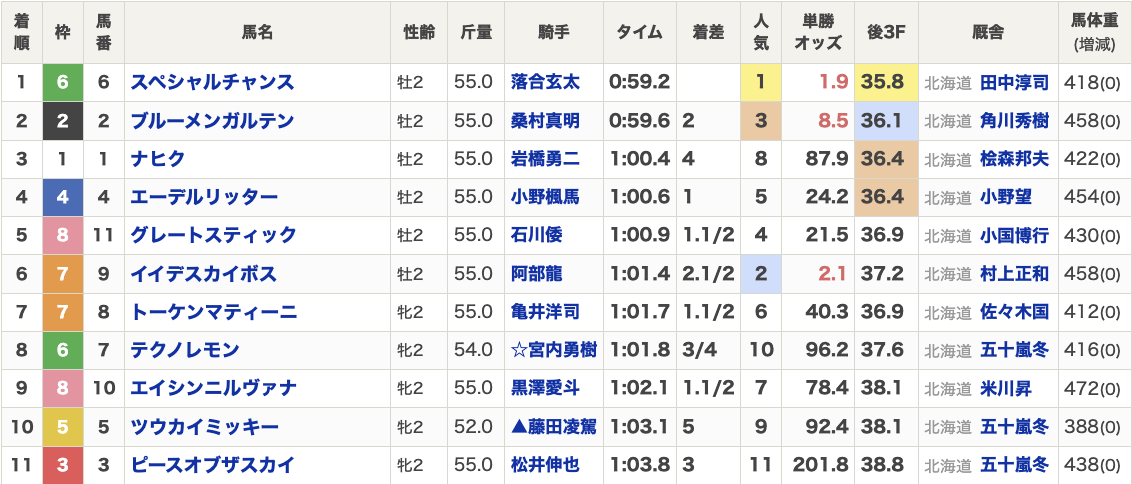This screenshot has height=484, width=1132.
Task: Click the 厩舎 column header
Action: coord(988,33)
